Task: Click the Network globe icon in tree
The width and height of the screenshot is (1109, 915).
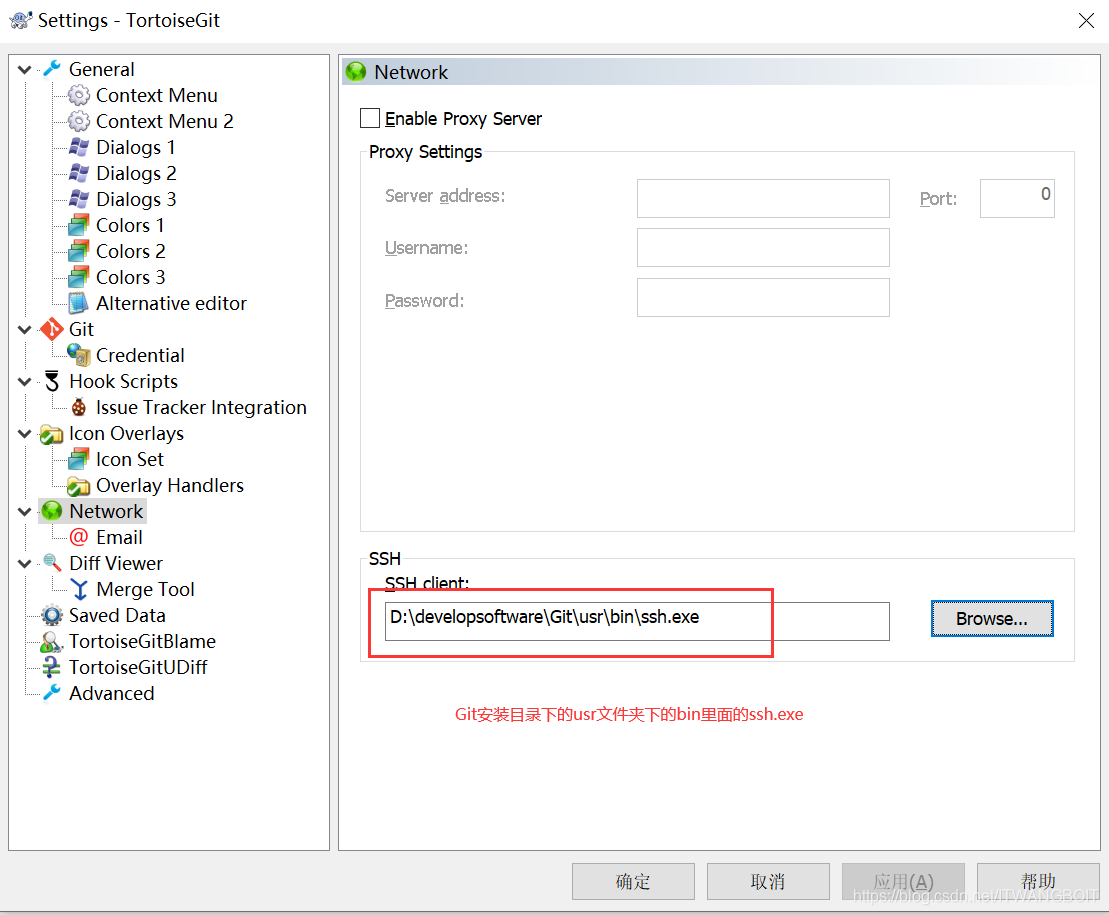Action: (x=52, y=511)
